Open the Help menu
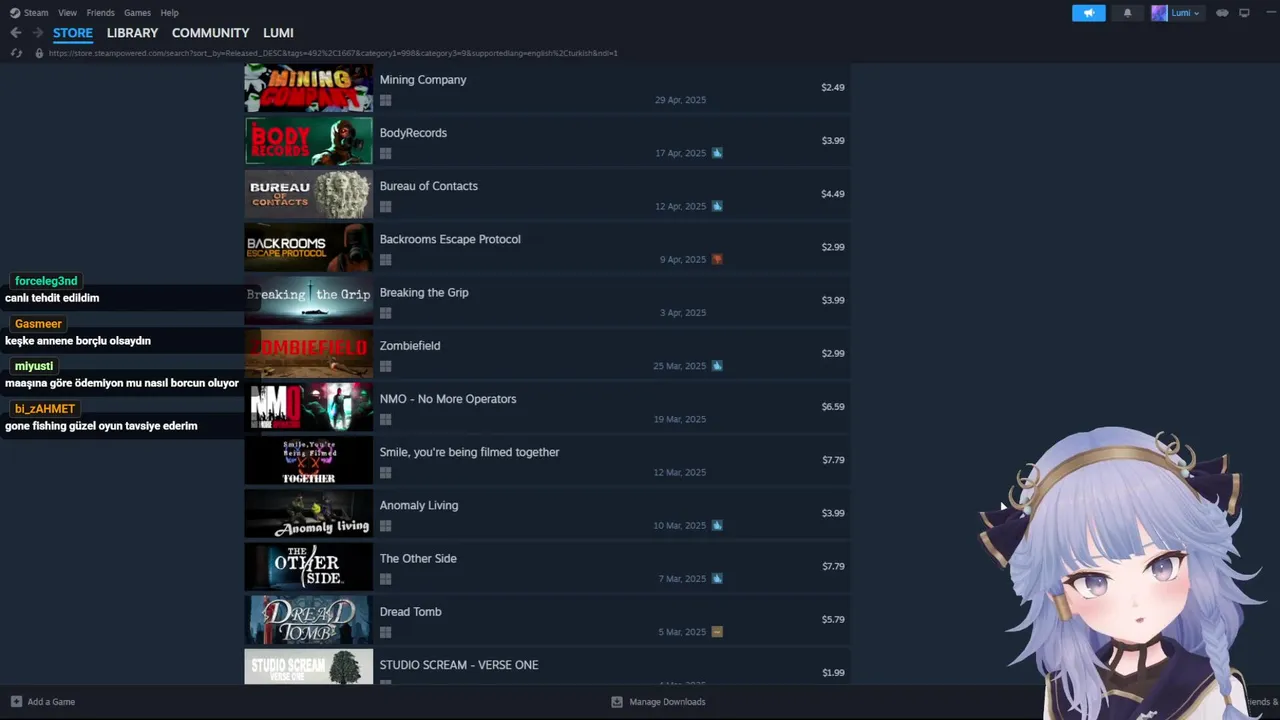This screenshot has width=1280, height=720. (169, 13)
